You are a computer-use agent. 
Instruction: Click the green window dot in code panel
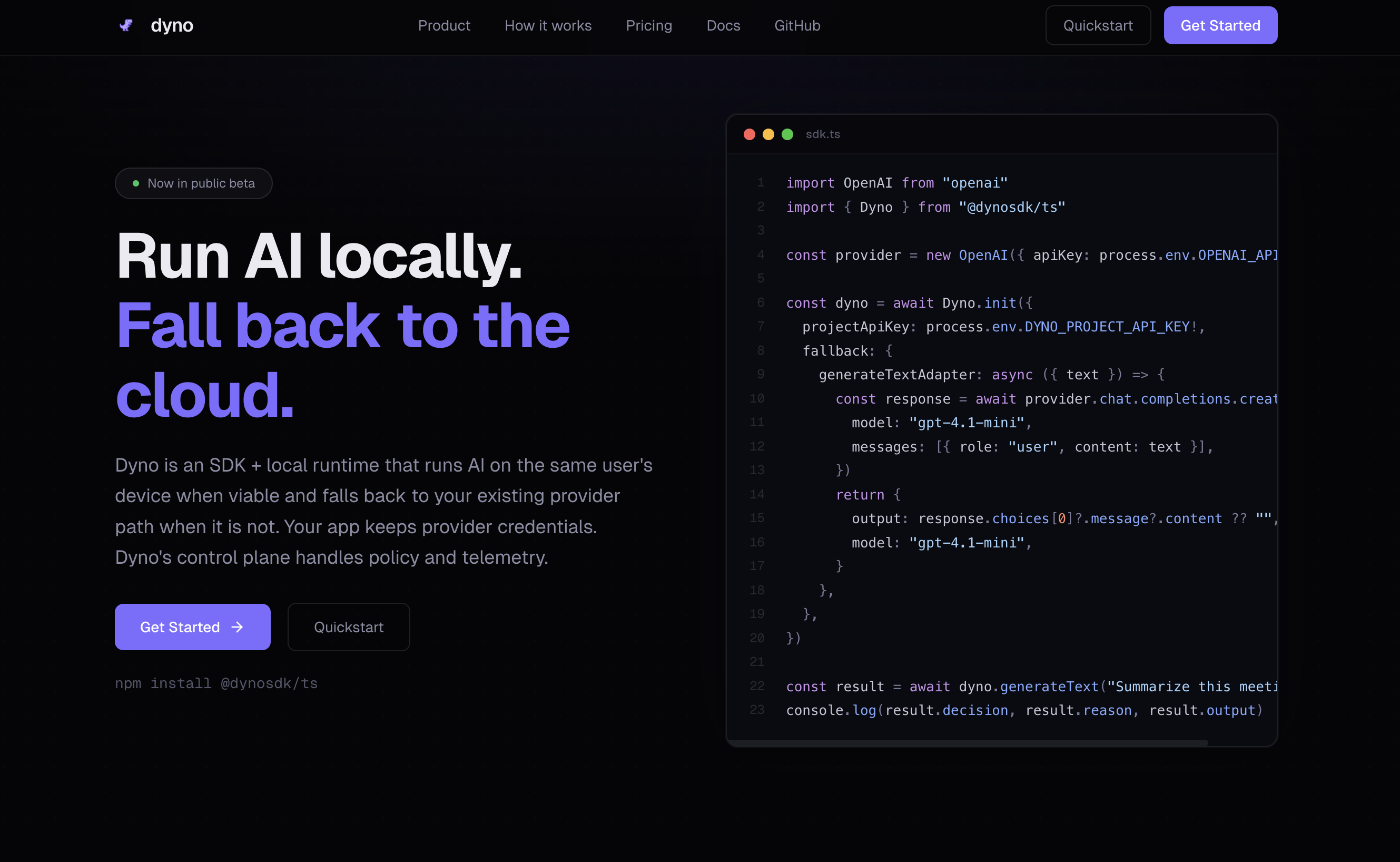[x=787, y=134]
